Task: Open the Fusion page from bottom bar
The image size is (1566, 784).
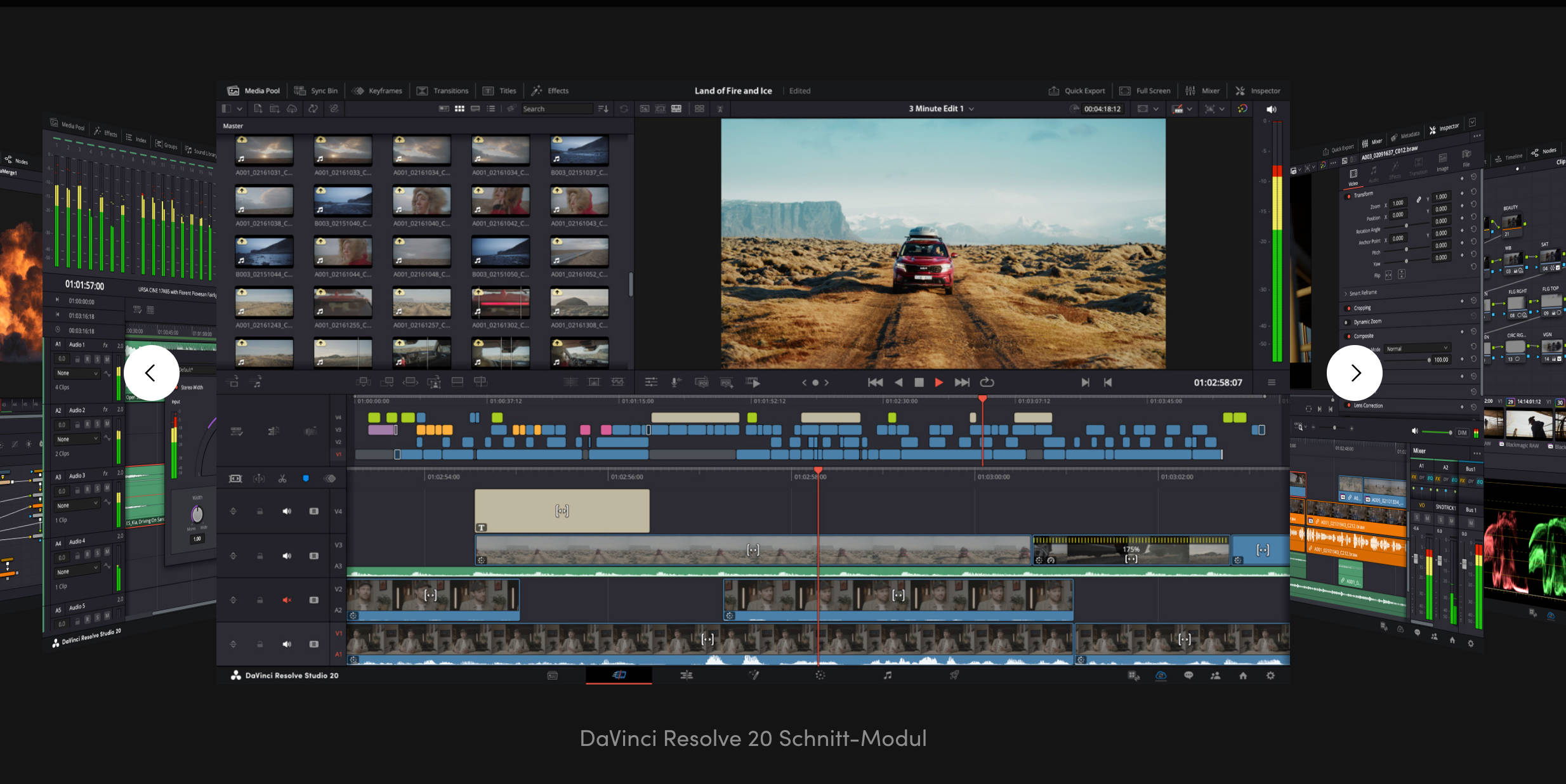Action: point(755,676)
